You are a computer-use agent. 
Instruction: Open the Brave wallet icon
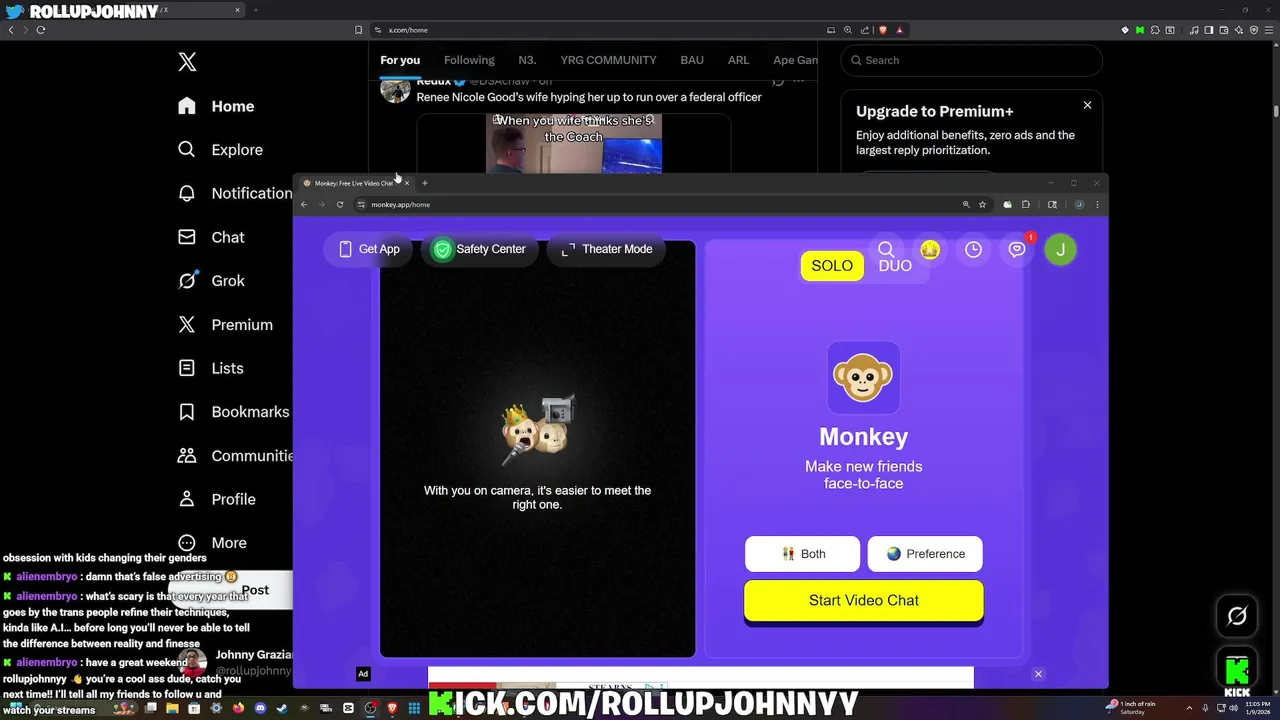point(1224,30)
